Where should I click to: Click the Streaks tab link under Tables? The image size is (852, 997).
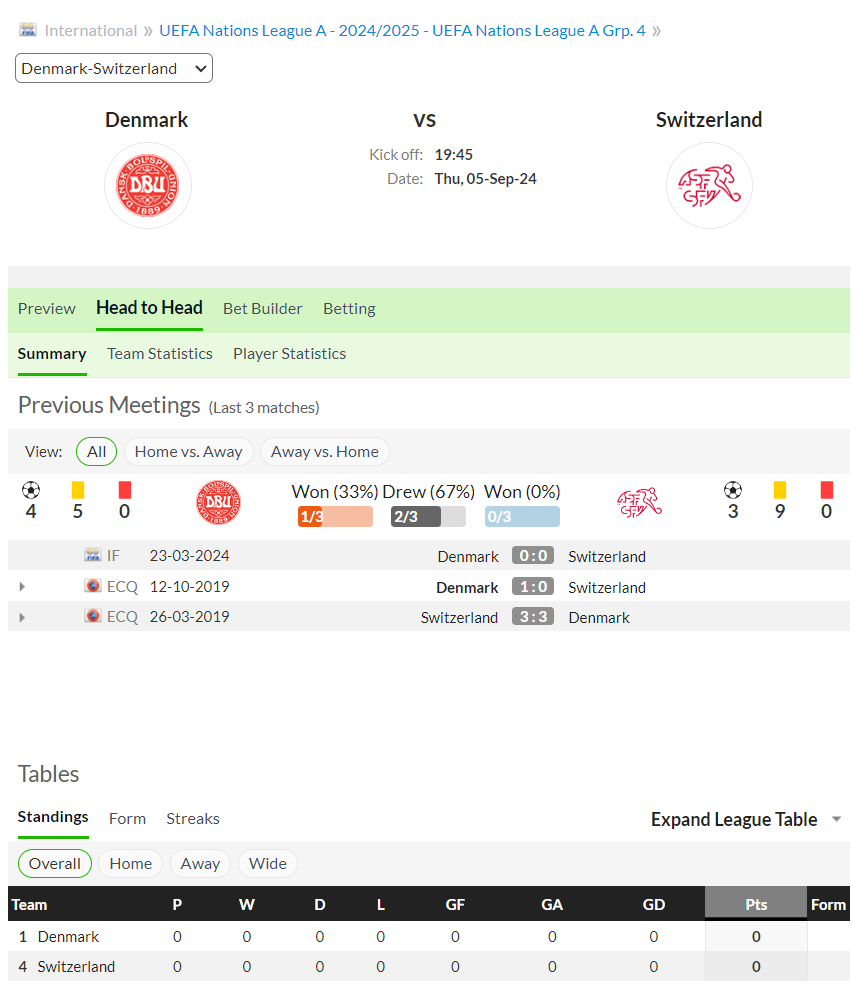coord(193,818)
